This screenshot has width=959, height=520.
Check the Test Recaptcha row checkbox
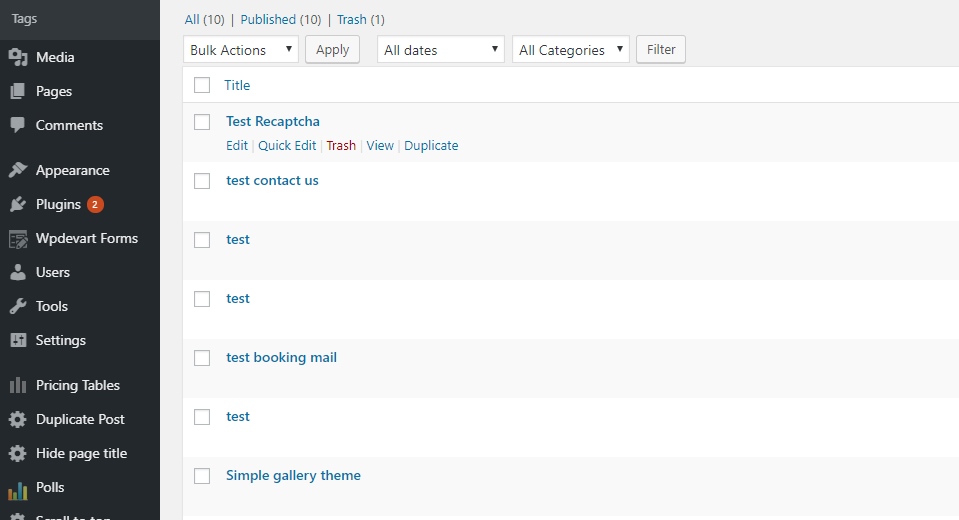[202, 122]
